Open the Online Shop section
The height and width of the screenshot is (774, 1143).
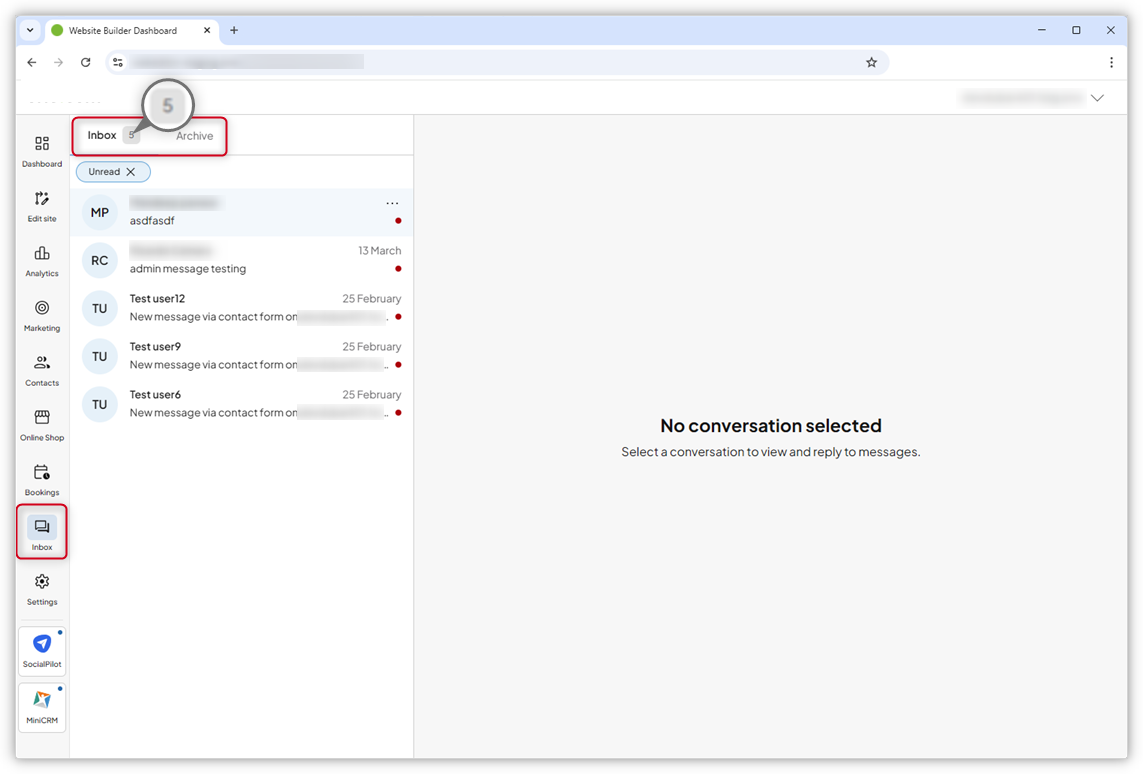click(41, 426)
